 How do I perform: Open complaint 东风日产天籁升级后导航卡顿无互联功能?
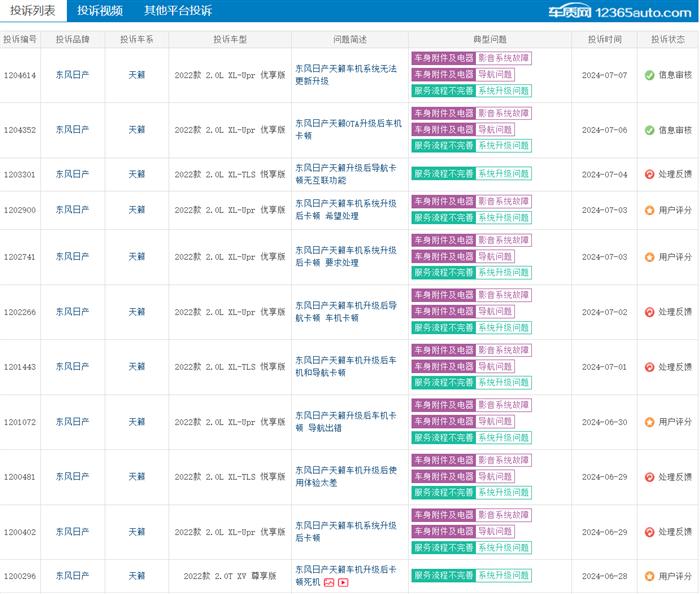coord(346,174)
